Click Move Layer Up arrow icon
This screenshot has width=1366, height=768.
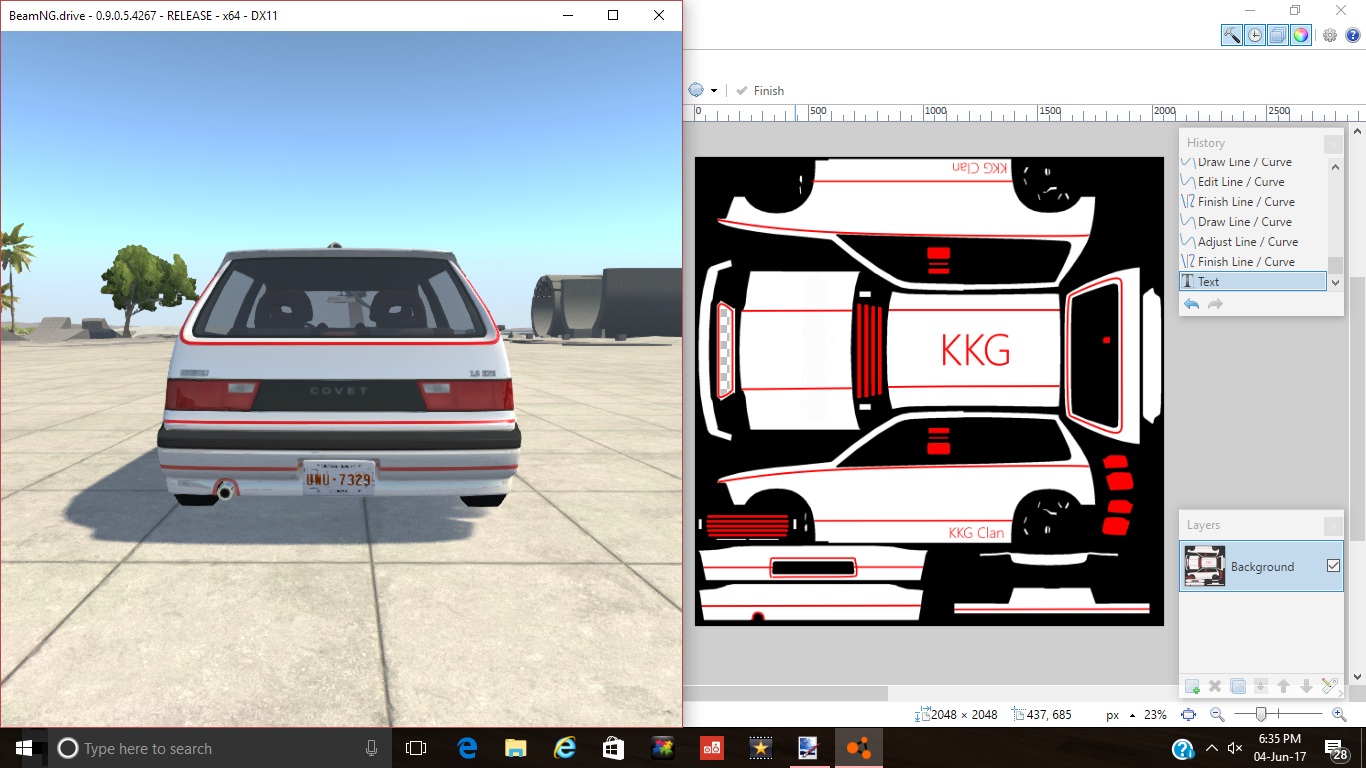1284,686
